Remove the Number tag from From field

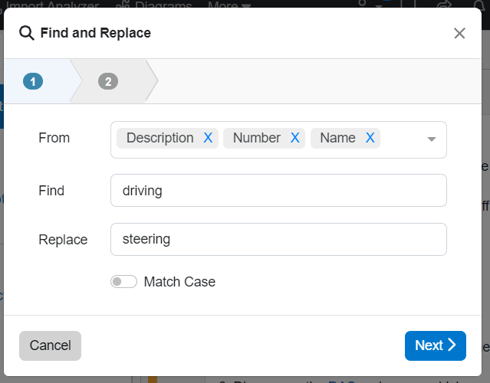pos(295,138)
